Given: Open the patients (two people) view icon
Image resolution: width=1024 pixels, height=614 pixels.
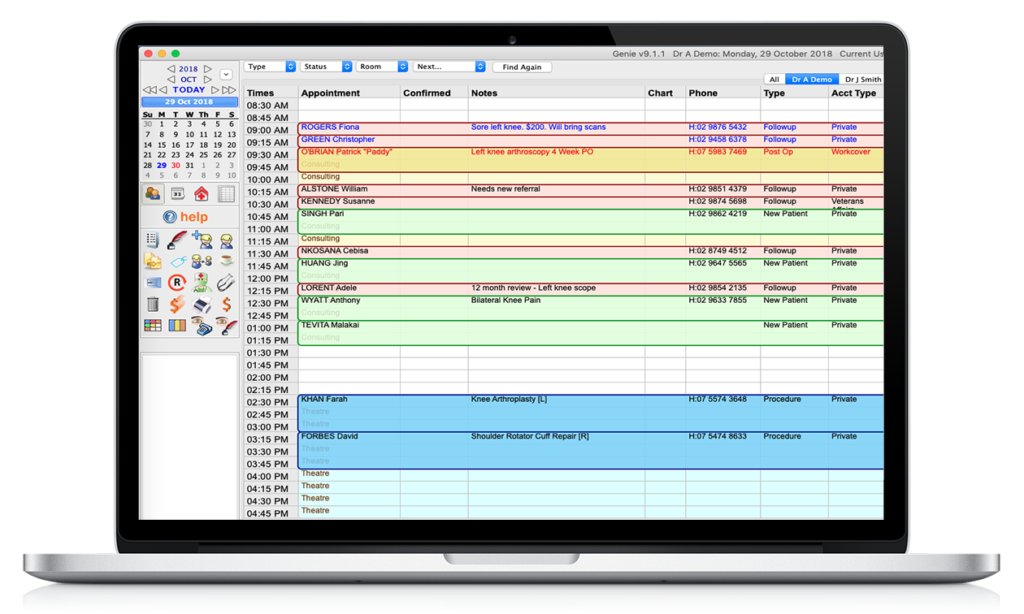Looking at the screenshot, I should point(153,194).
